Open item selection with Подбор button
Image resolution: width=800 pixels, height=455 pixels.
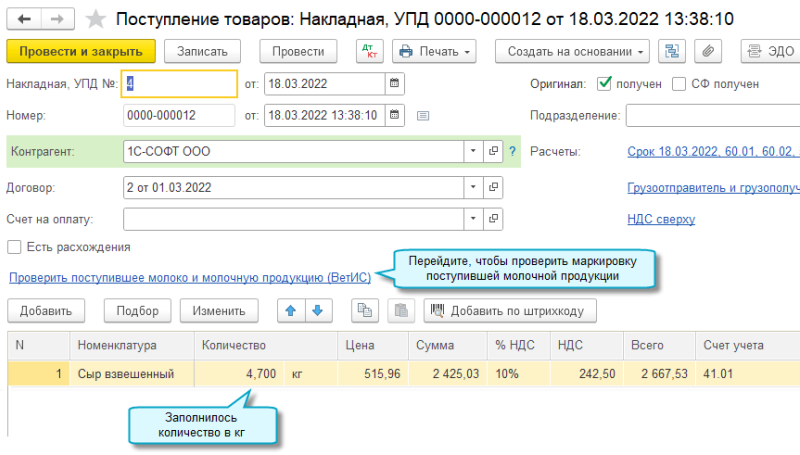(137, 311)
